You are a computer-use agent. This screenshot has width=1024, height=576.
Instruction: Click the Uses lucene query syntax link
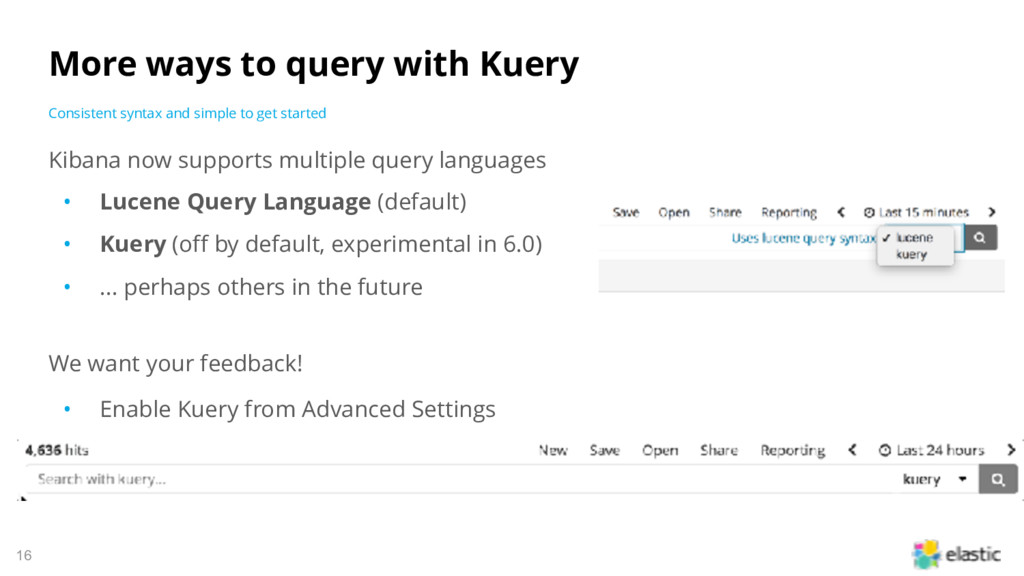803,238
